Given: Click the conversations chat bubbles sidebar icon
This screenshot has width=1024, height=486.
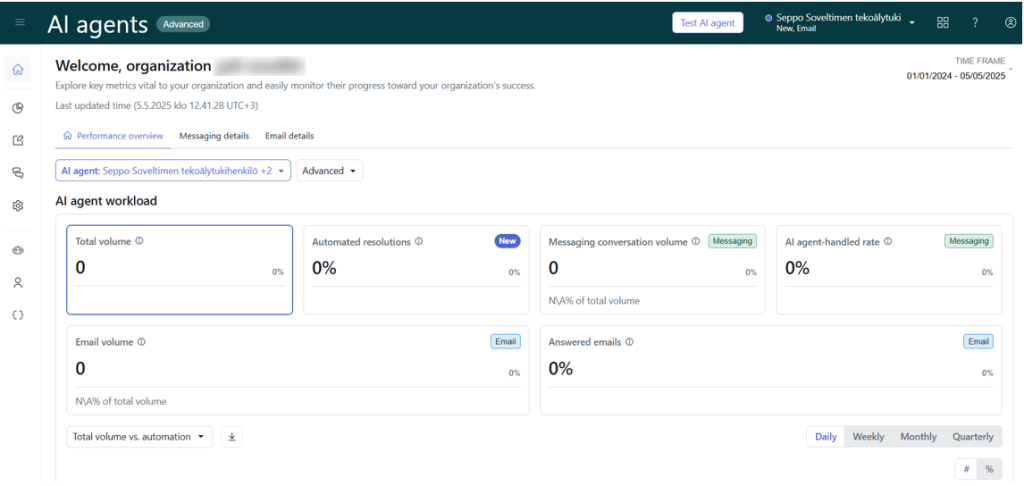Looking at the screenshot, I should point(18,173).
